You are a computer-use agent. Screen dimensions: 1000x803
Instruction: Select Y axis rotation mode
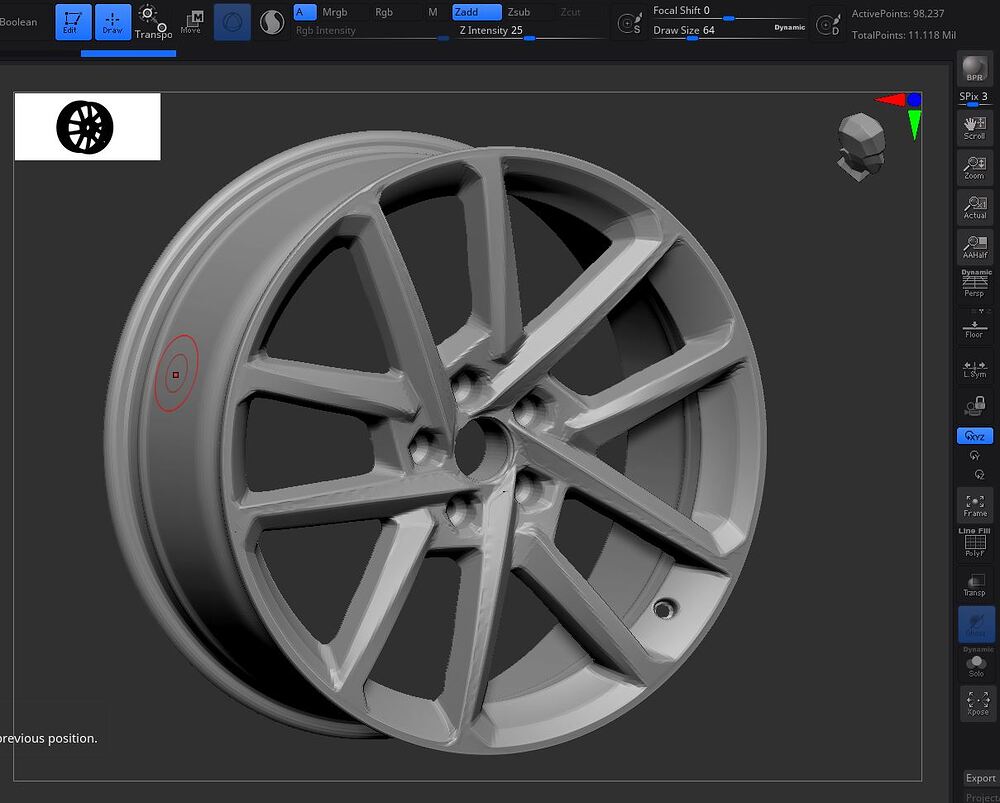pyautogui.click(x=974, y=455)
